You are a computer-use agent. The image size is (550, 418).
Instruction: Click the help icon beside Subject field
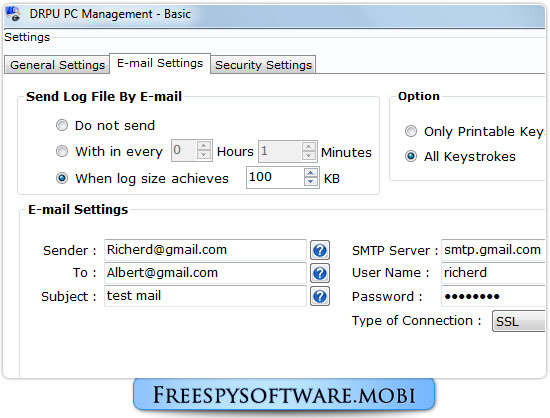pyautogui.click(x=320, y=296)
